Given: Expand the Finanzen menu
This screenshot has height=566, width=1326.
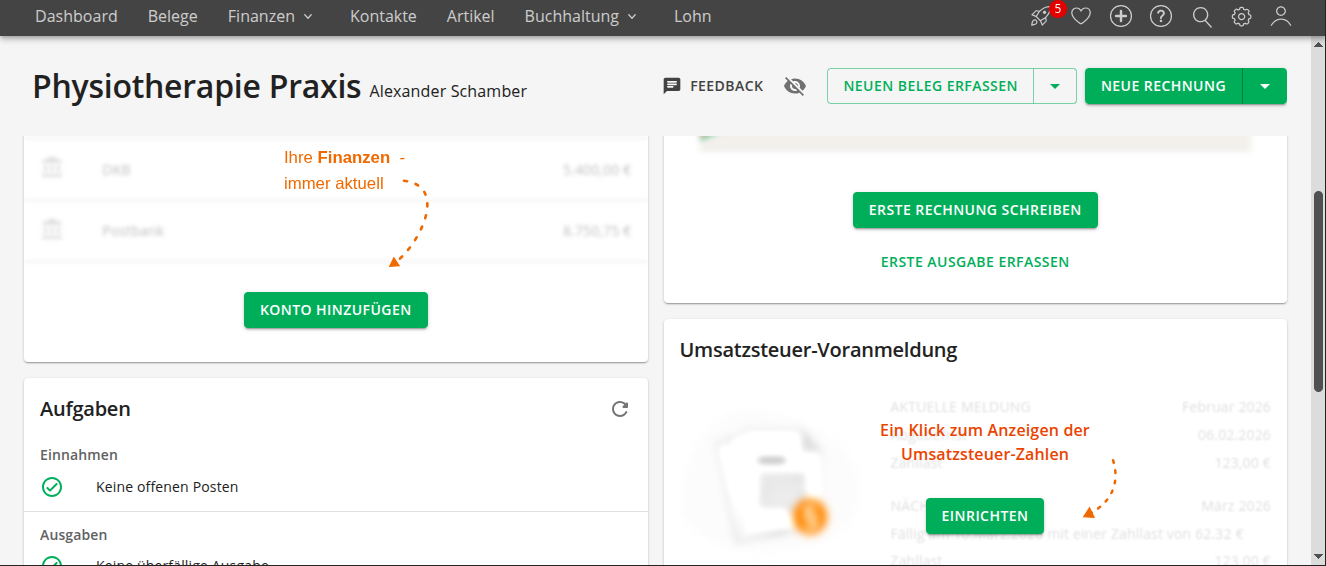Looking at the screenshot, I should 271,16.
